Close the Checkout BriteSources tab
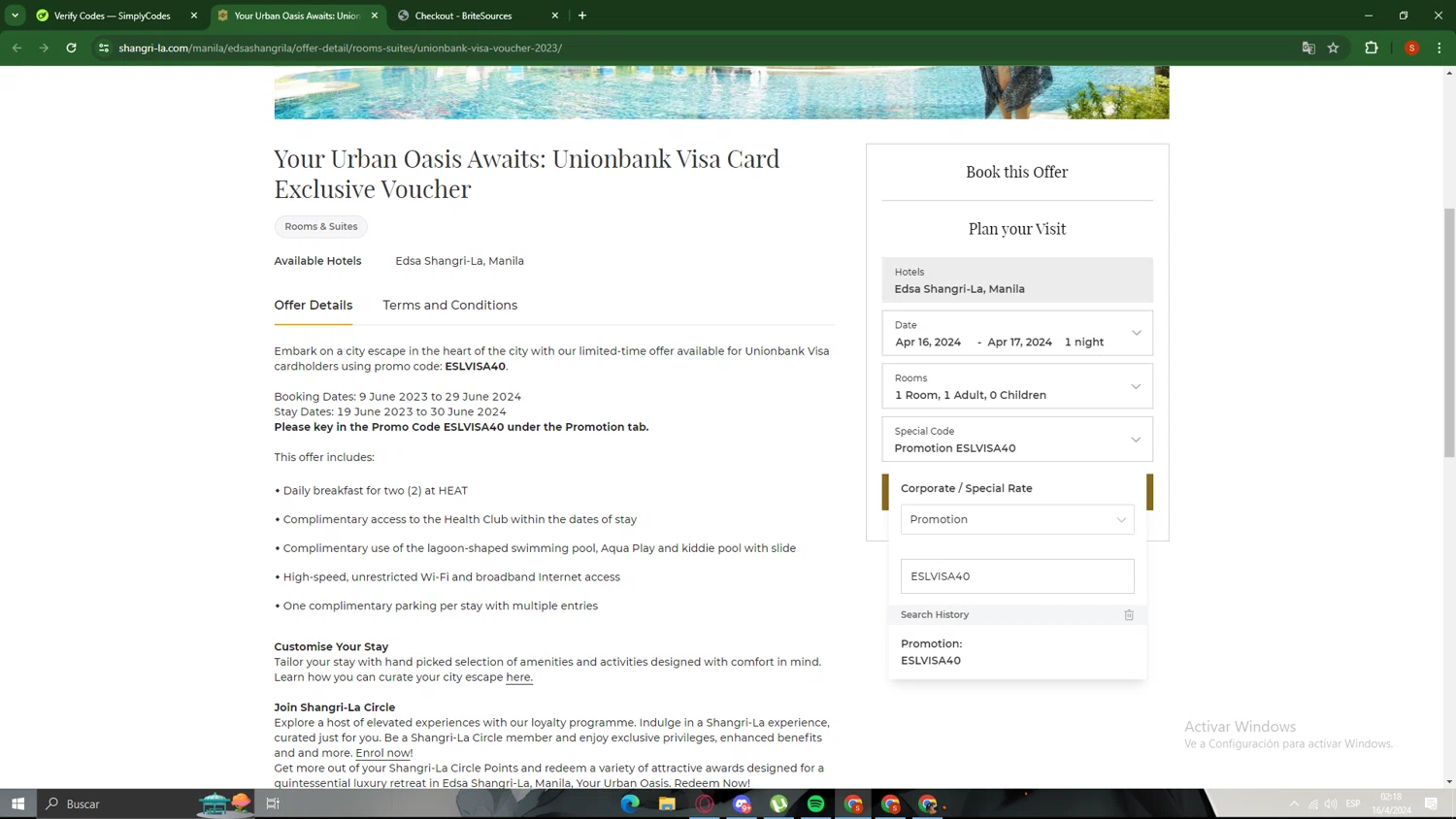This screenshot has width=1456, height=819. point(555,16)
